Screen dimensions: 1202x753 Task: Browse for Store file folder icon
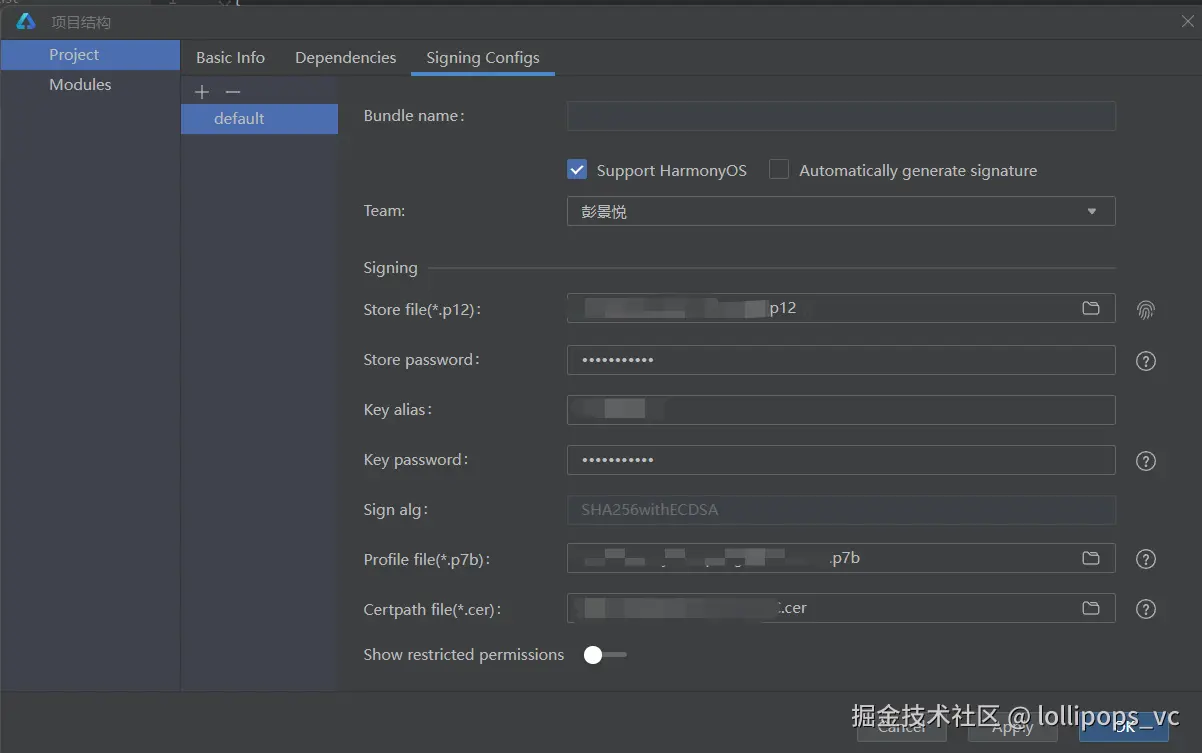1091,308
